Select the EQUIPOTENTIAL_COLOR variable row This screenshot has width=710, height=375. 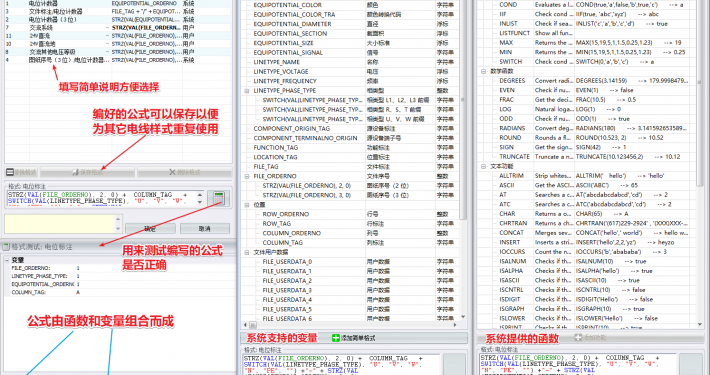(x=350, y=5)
